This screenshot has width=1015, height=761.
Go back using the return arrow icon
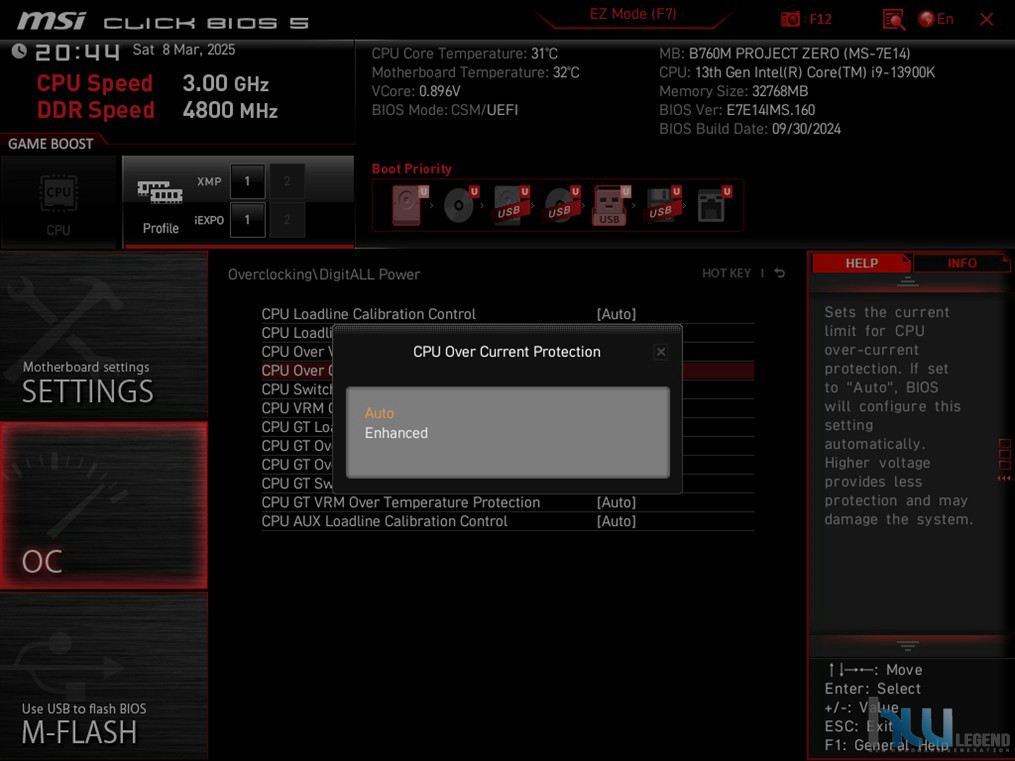(780, 273)
